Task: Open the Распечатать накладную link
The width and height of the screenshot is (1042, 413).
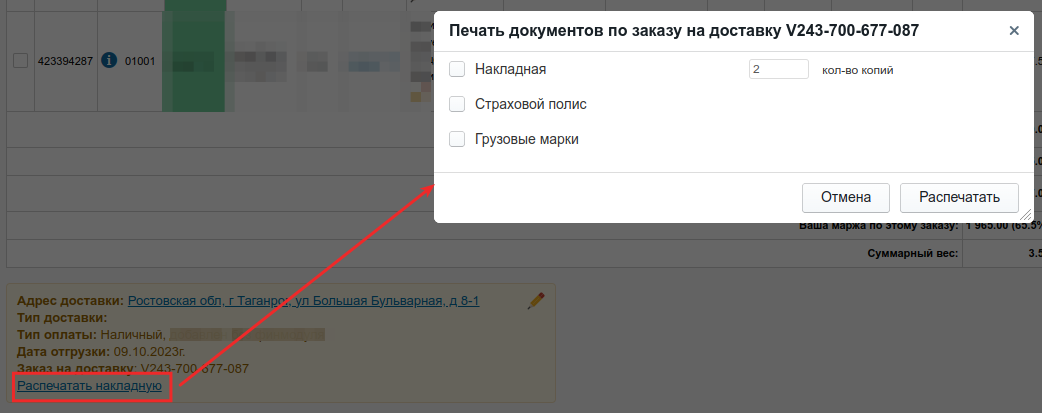Action: coord(89,386)
